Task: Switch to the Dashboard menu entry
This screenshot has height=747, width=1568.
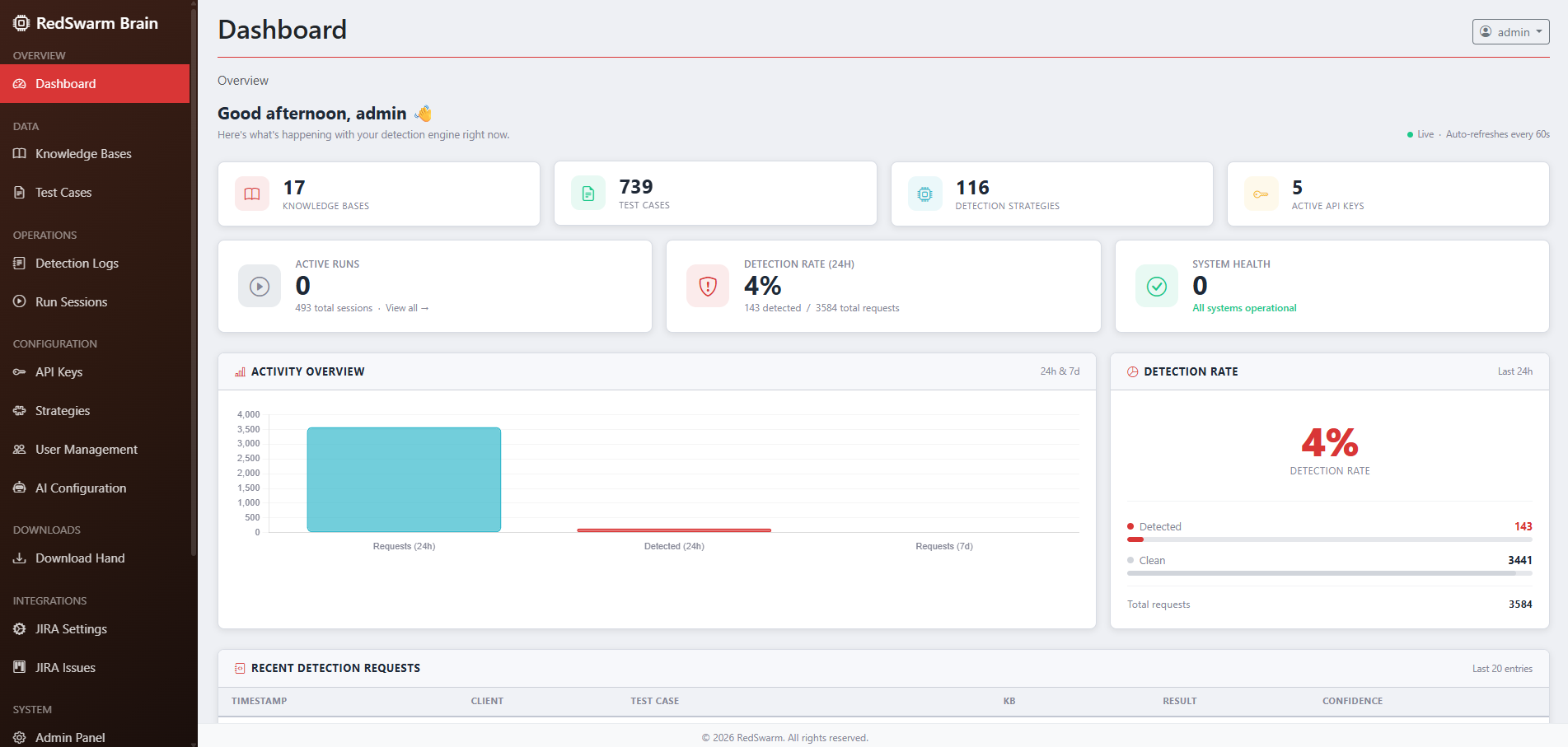Action: coord(66,83)
